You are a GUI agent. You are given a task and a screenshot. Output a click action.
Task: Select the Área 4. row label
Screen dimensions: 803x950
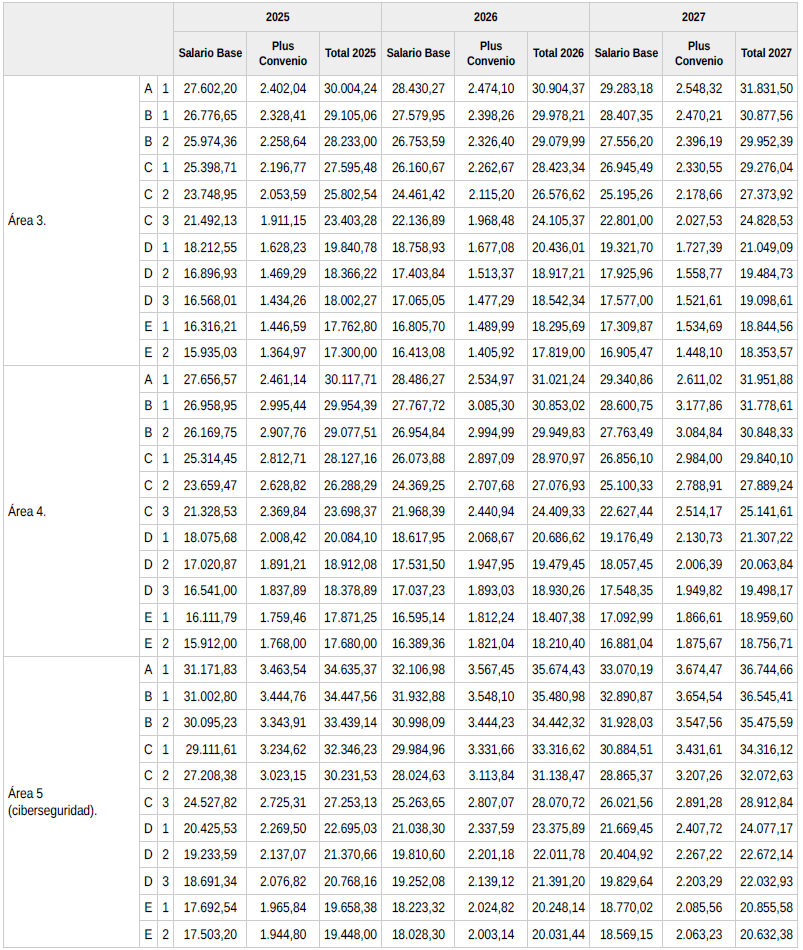coord(27,510)
